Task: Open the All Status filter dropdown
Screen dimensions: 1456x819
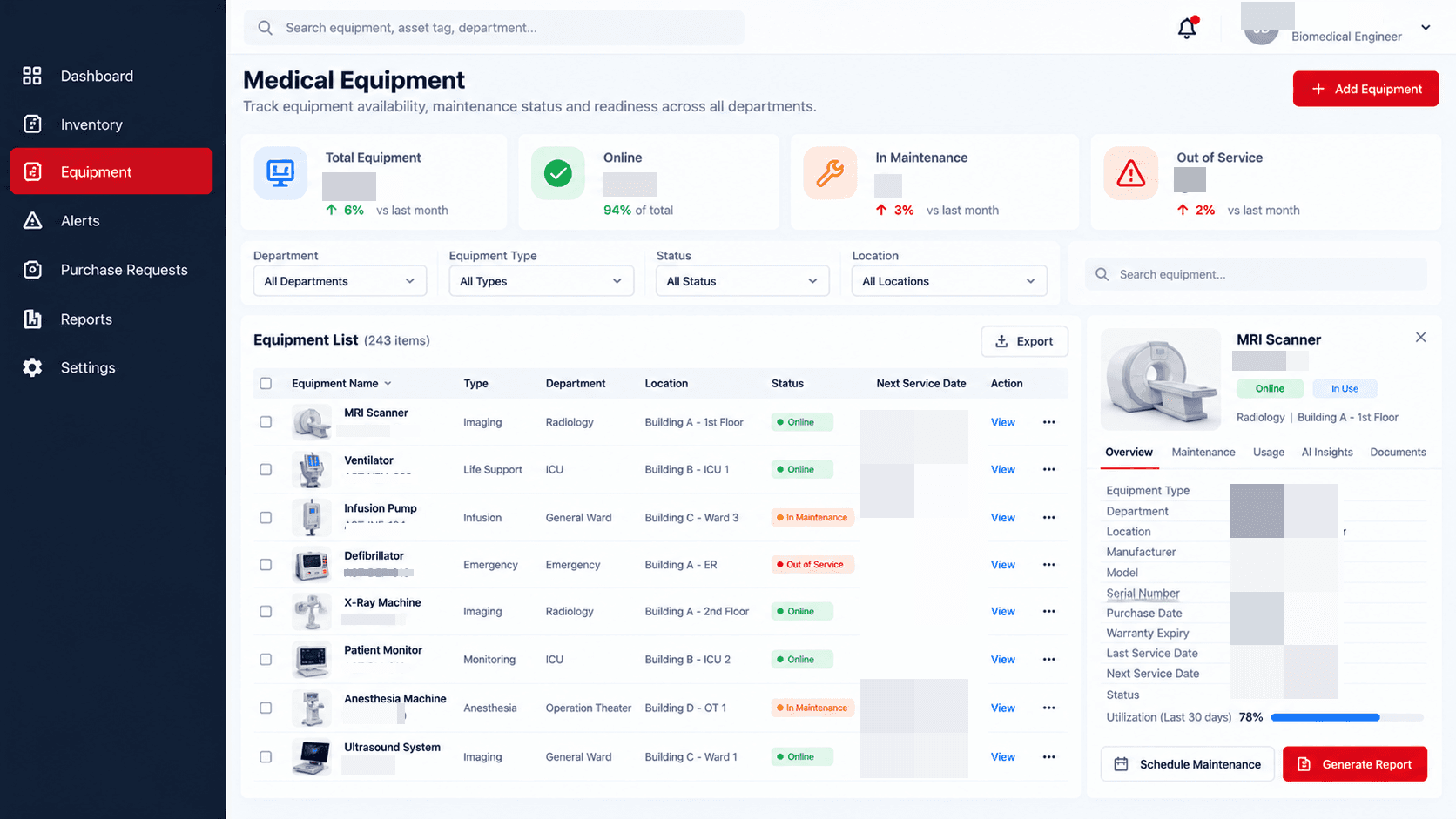Action: coord(742,281)
